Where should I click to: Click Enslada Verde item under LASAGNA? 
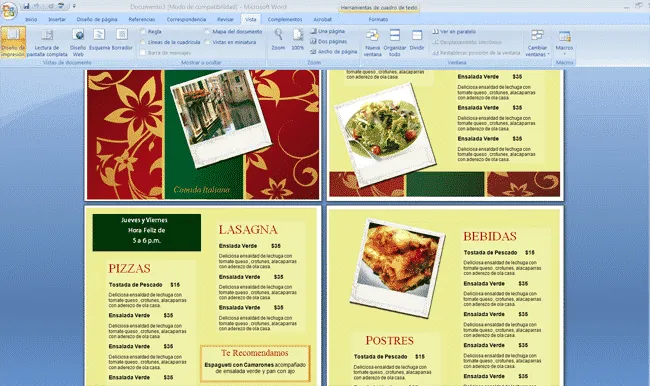[x=238, y=246]
